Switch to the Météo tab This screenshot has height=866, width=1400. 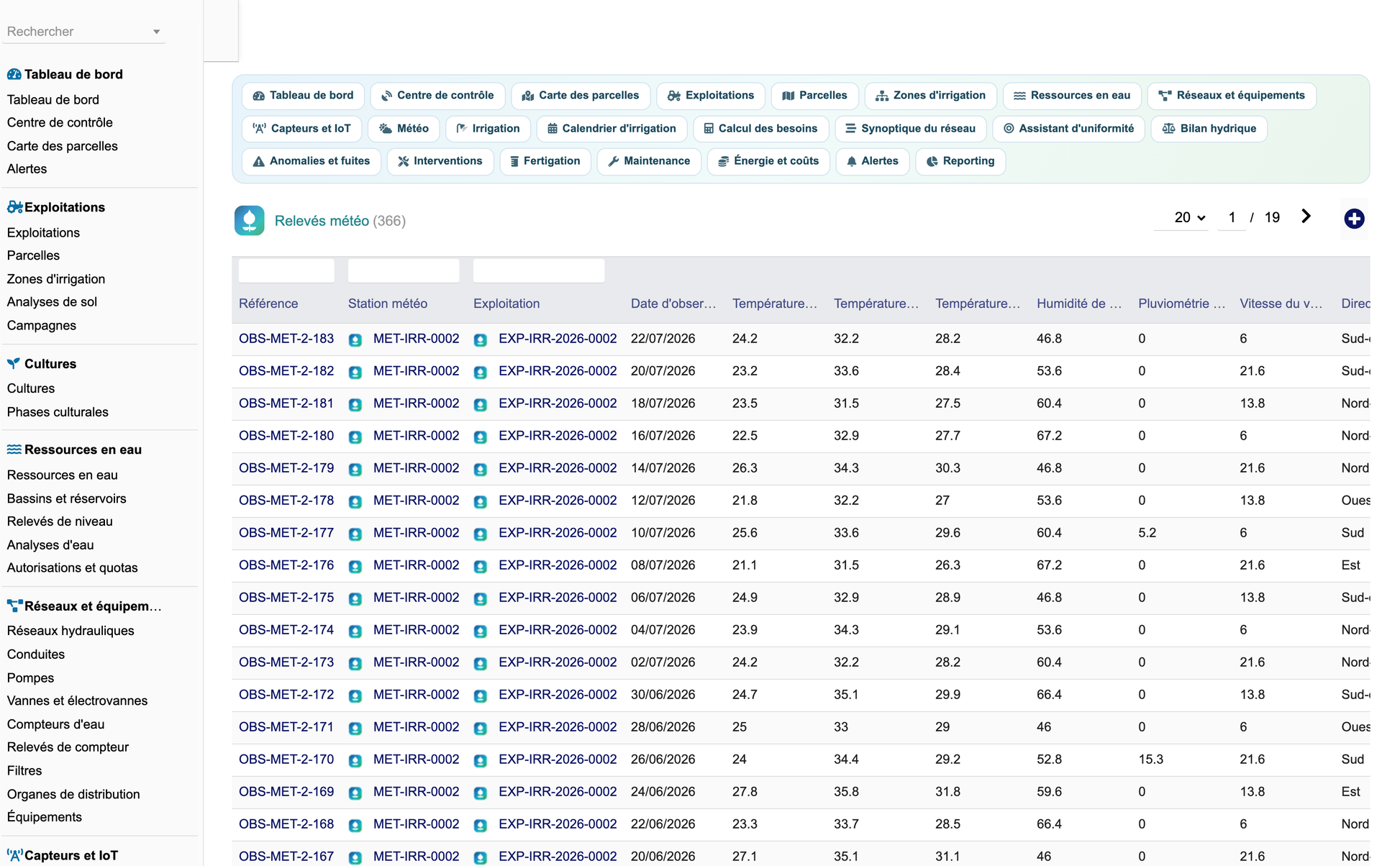[x=404, y=129]
